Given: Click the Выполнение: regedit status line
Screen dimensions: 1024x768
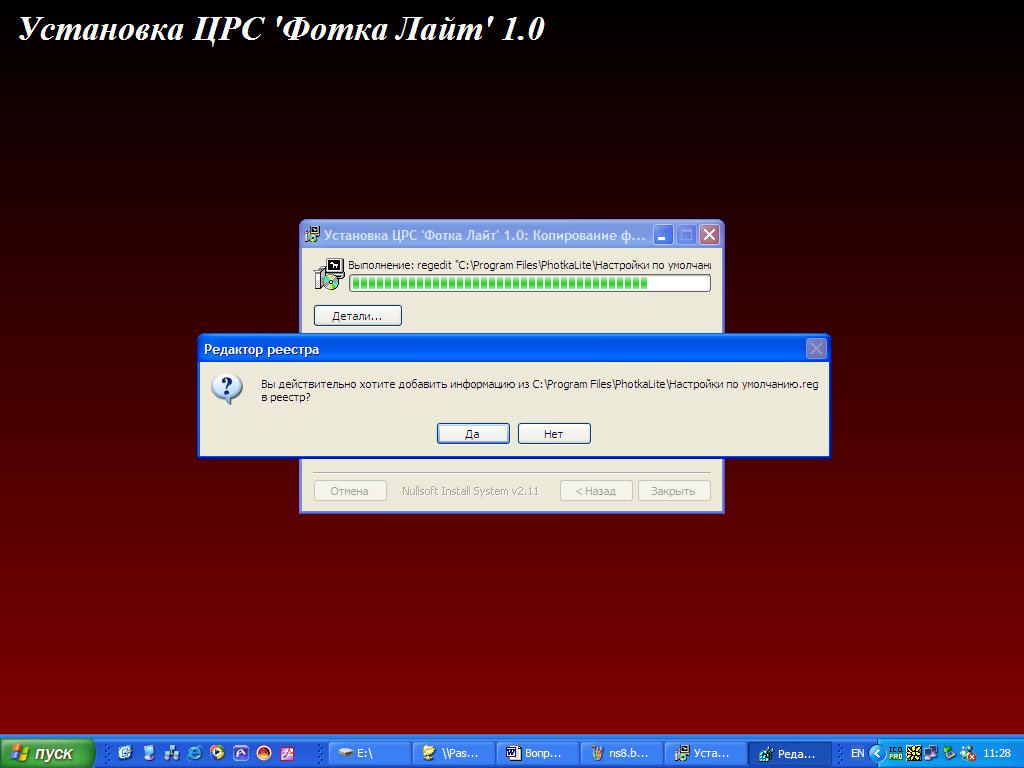Looking at the screenshot, I should 529,265.
